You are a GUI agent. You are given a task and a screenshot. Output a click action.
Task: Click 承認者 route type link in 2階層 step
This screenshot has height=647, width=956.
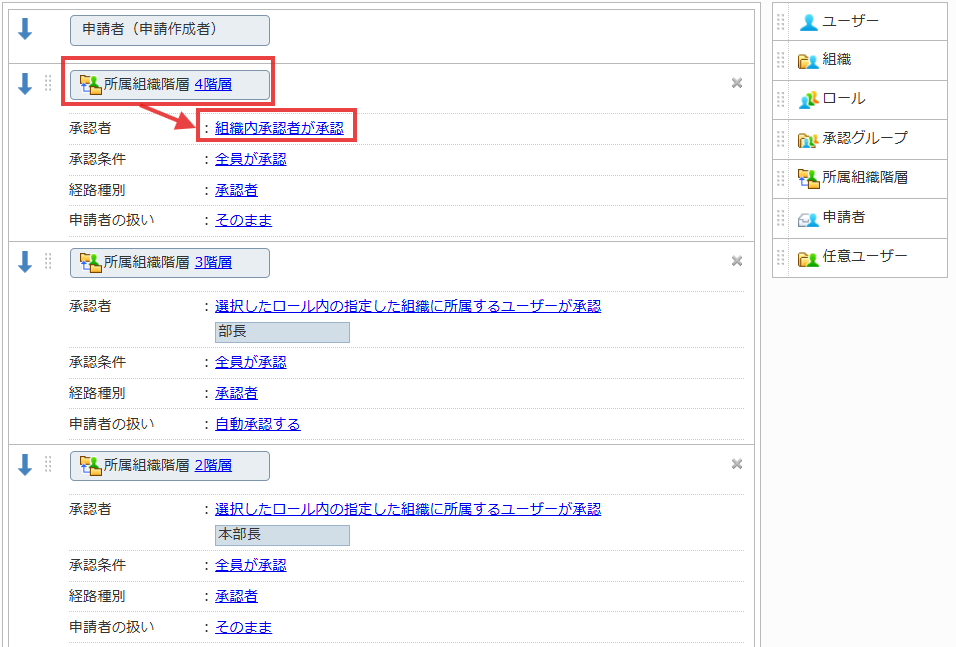click(236, 596)
